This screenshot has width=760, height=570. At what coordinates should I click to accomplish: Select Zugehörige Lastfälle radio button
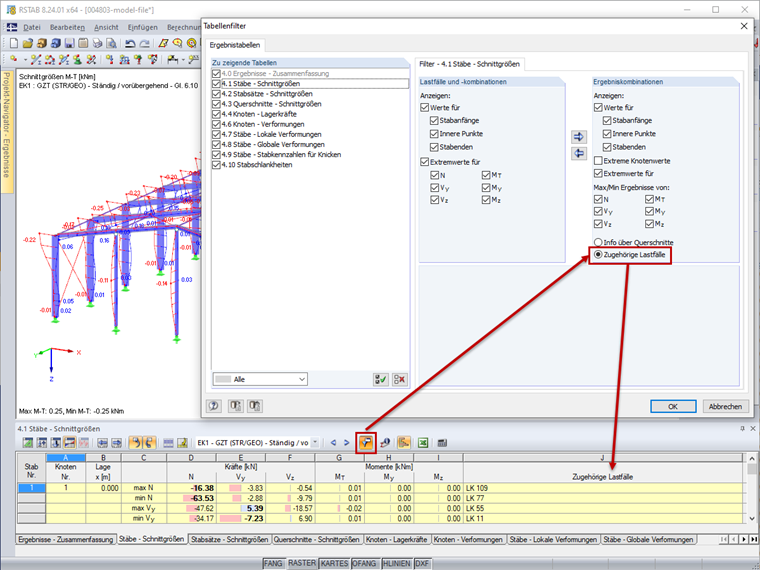coord(598,254)
